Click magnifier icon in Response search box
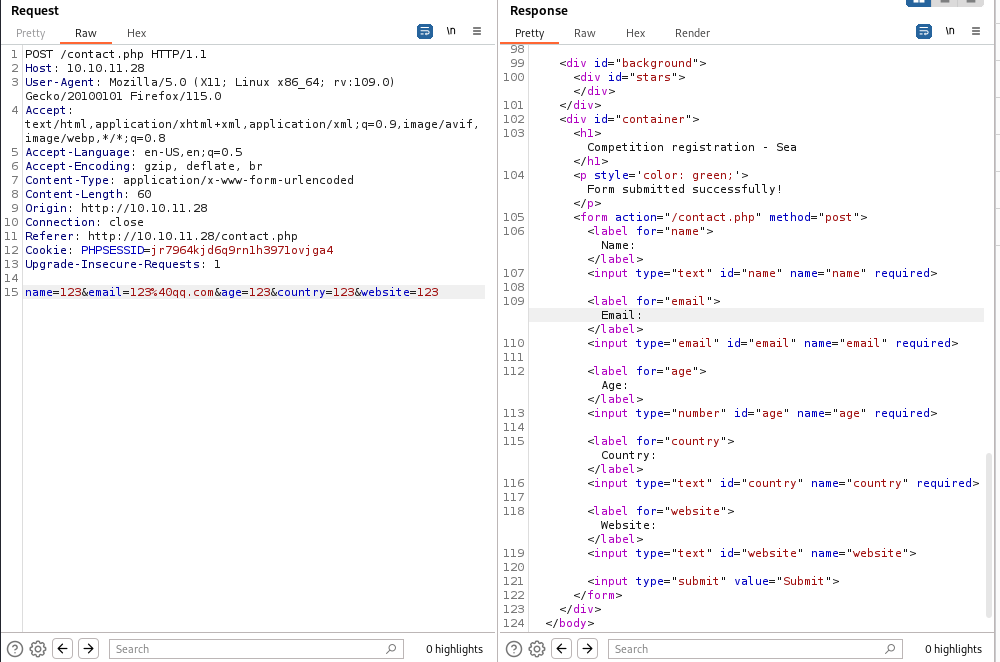This screenshot has width=1000, height=662. tap(890, 649)
